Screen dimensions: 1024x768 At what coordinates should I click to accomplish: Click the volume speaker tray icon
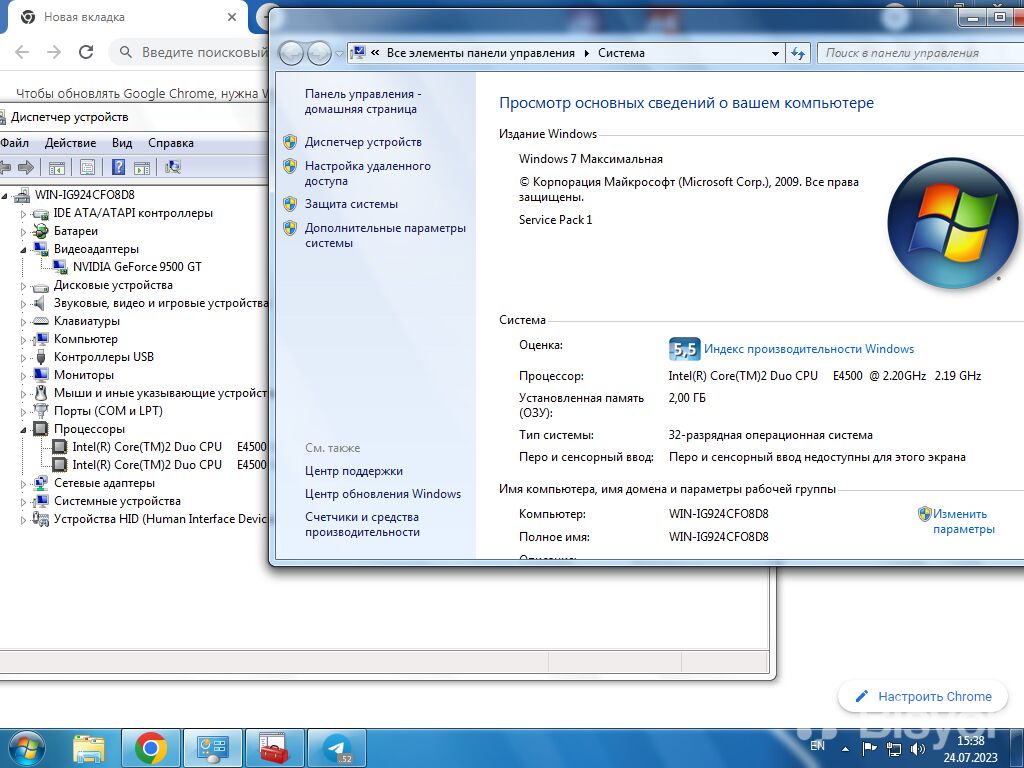pyautogui.click(x=918, y=748)
